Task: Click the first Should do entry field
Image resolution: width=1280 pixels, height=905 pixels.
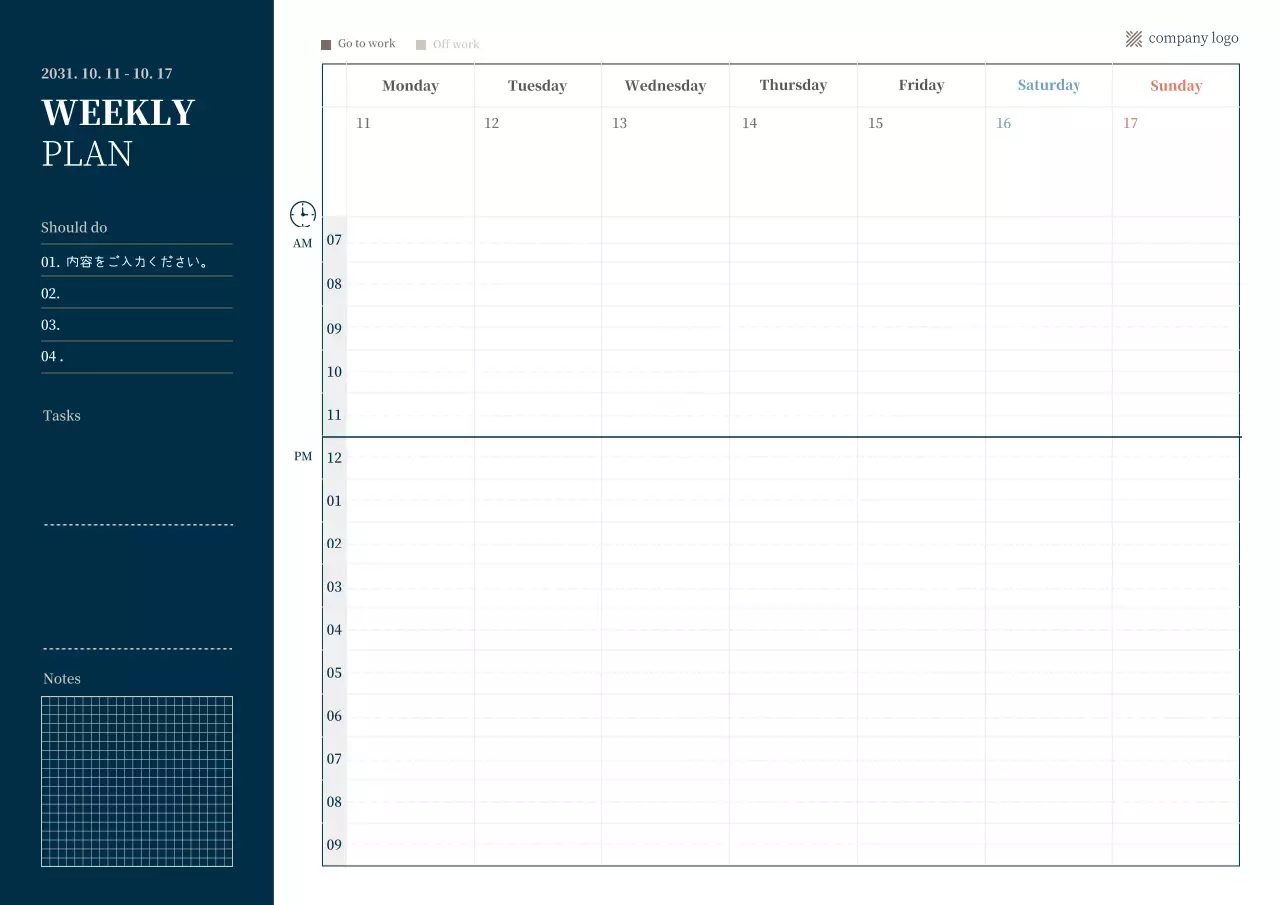Action: coord(136,262)
